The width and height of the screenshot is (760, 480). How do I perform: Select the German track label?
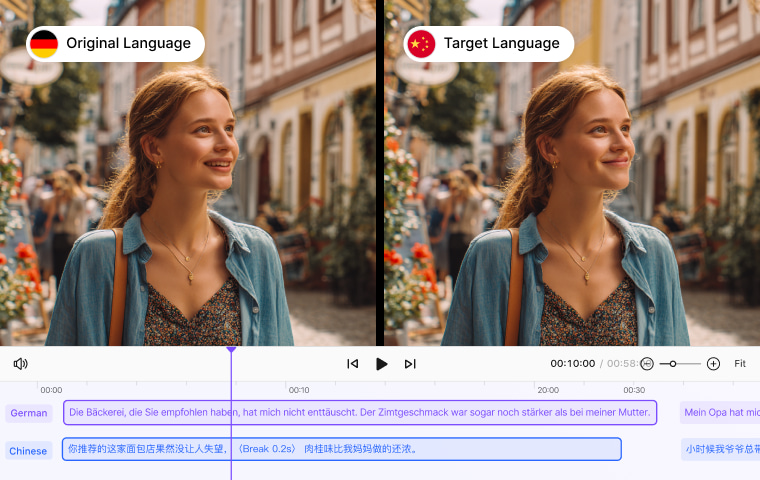click(x=29, y=413)
